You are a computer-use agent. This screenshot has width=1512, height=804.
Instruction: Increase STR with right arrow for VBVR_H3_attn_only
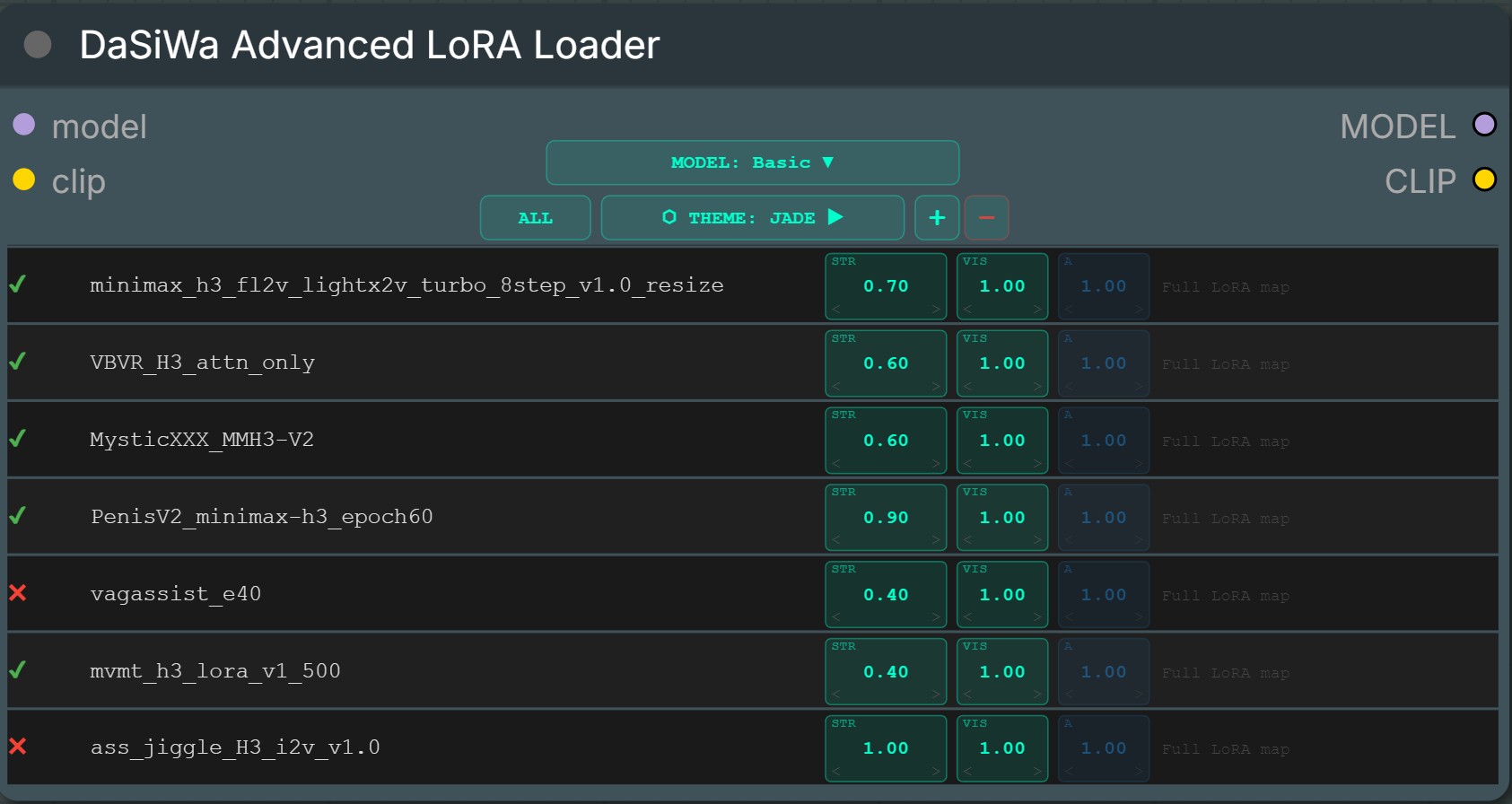click(x=935, y=387)
